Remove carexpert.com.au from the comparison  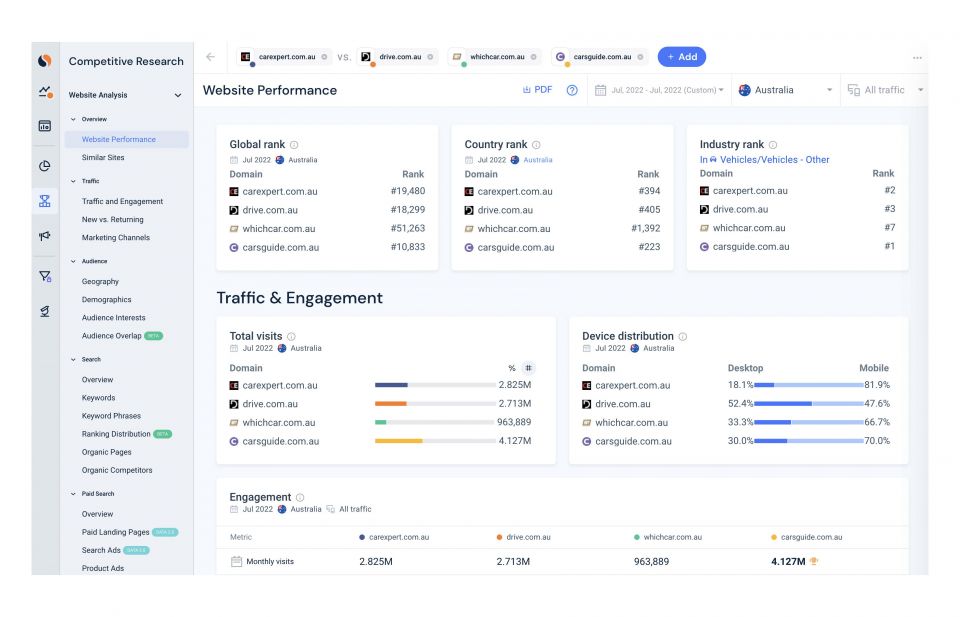(x=324, y=57)
